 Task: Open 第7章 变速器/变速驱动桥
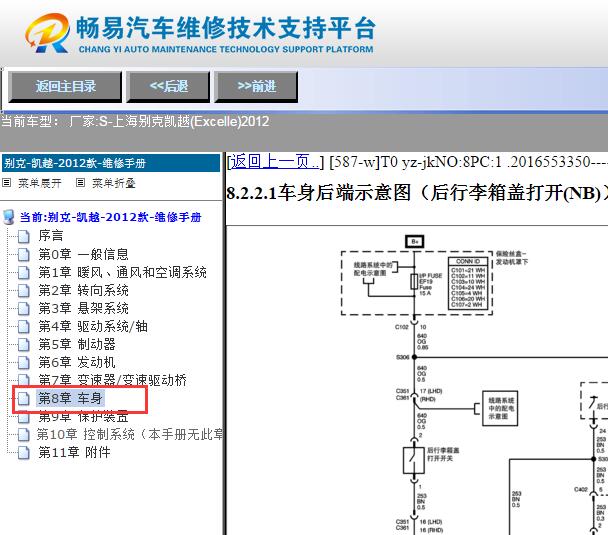point(112,380)
